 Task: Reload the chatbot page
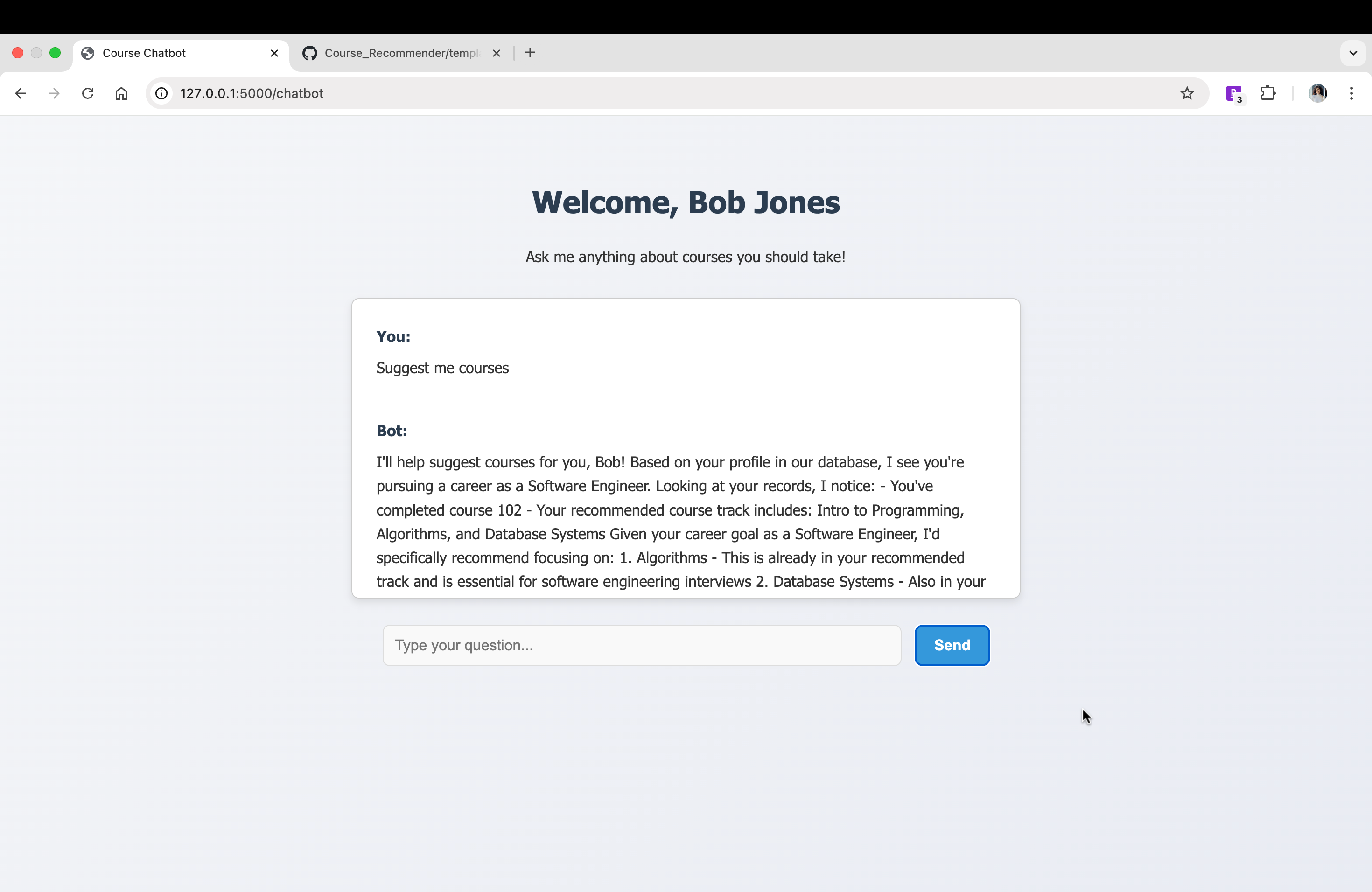[x=88, y=93]
